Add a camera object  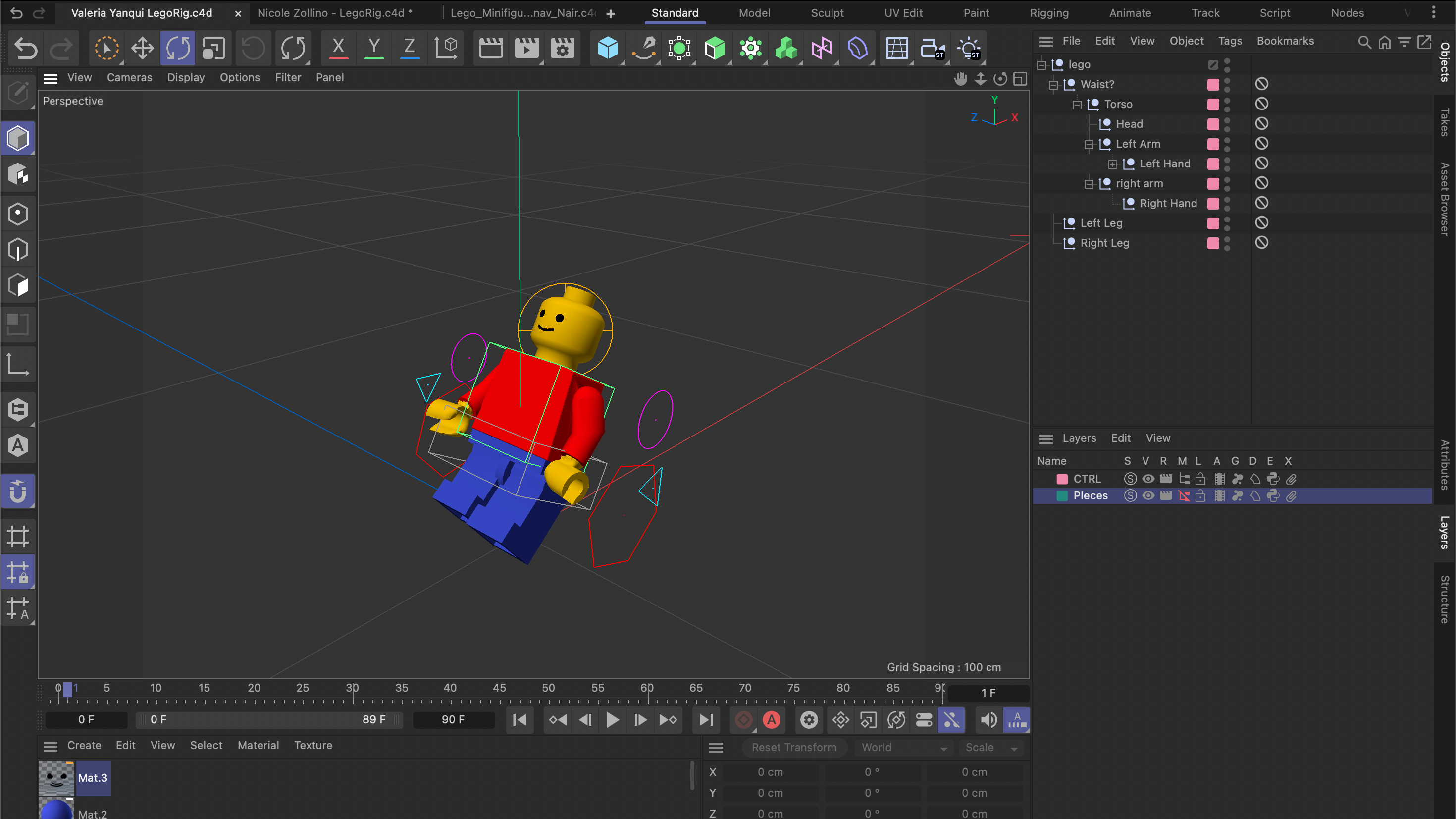pyautogui.click(x=932, y=48)
